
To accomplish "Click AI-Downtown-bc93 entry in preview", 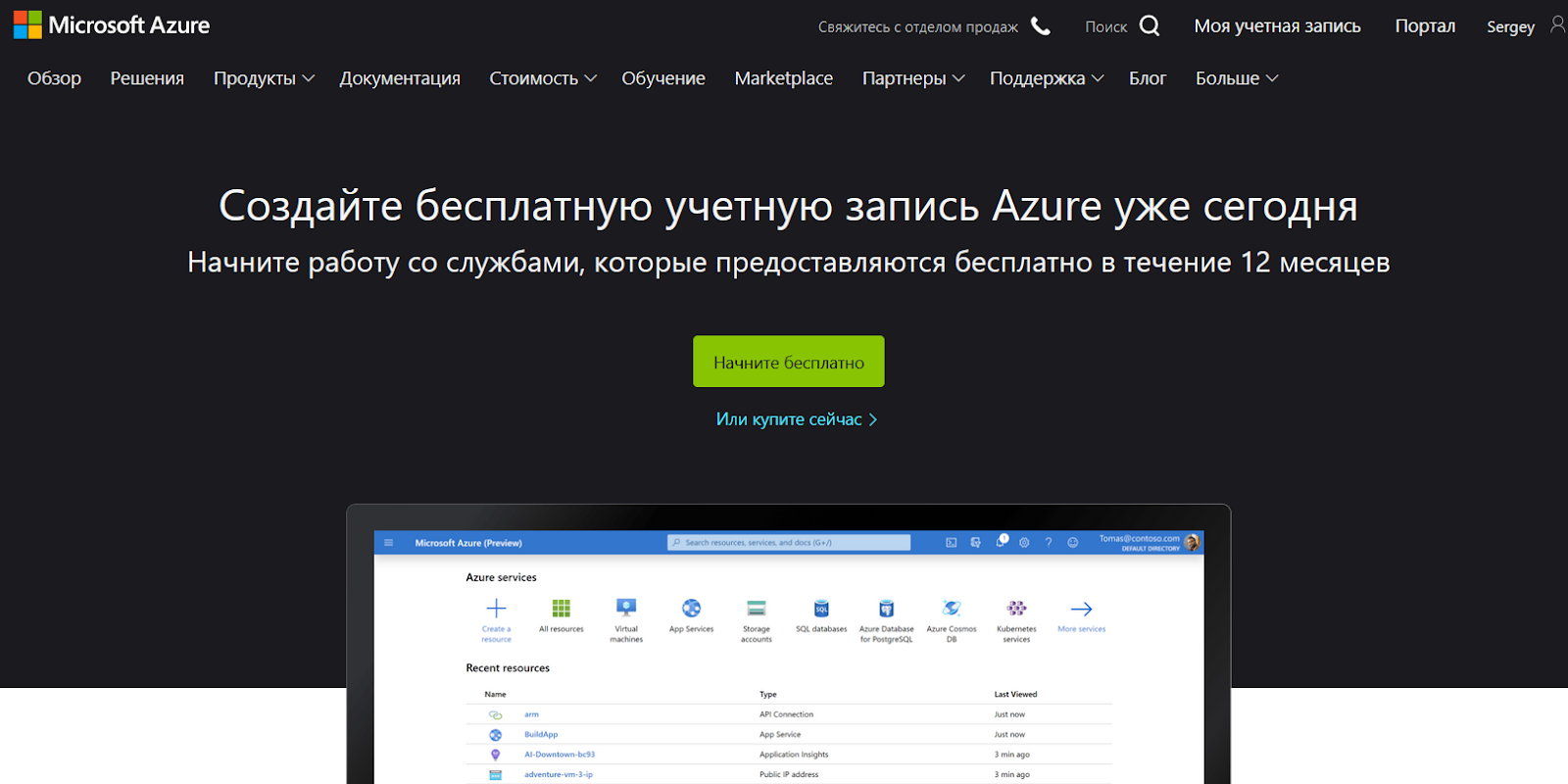I will (560, 755).
